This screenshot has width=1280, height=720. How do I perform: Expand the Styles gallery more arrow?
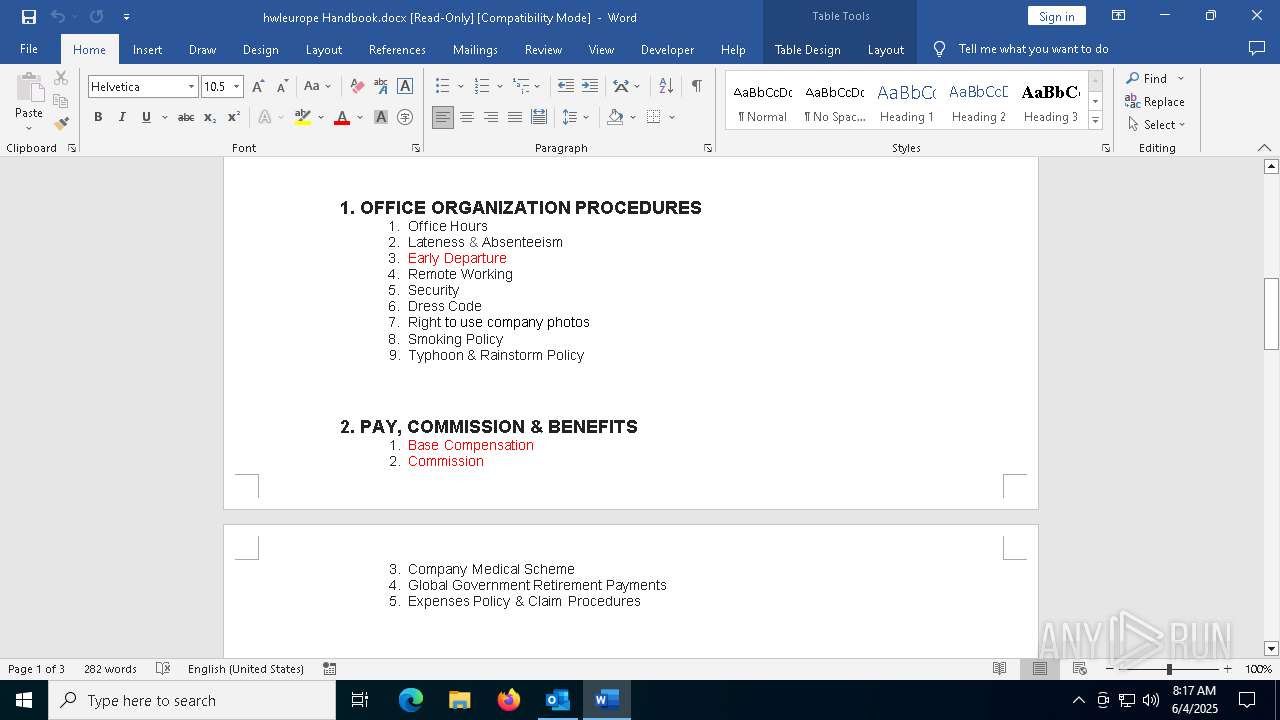pyautogui.click(x=1095, y=121)
